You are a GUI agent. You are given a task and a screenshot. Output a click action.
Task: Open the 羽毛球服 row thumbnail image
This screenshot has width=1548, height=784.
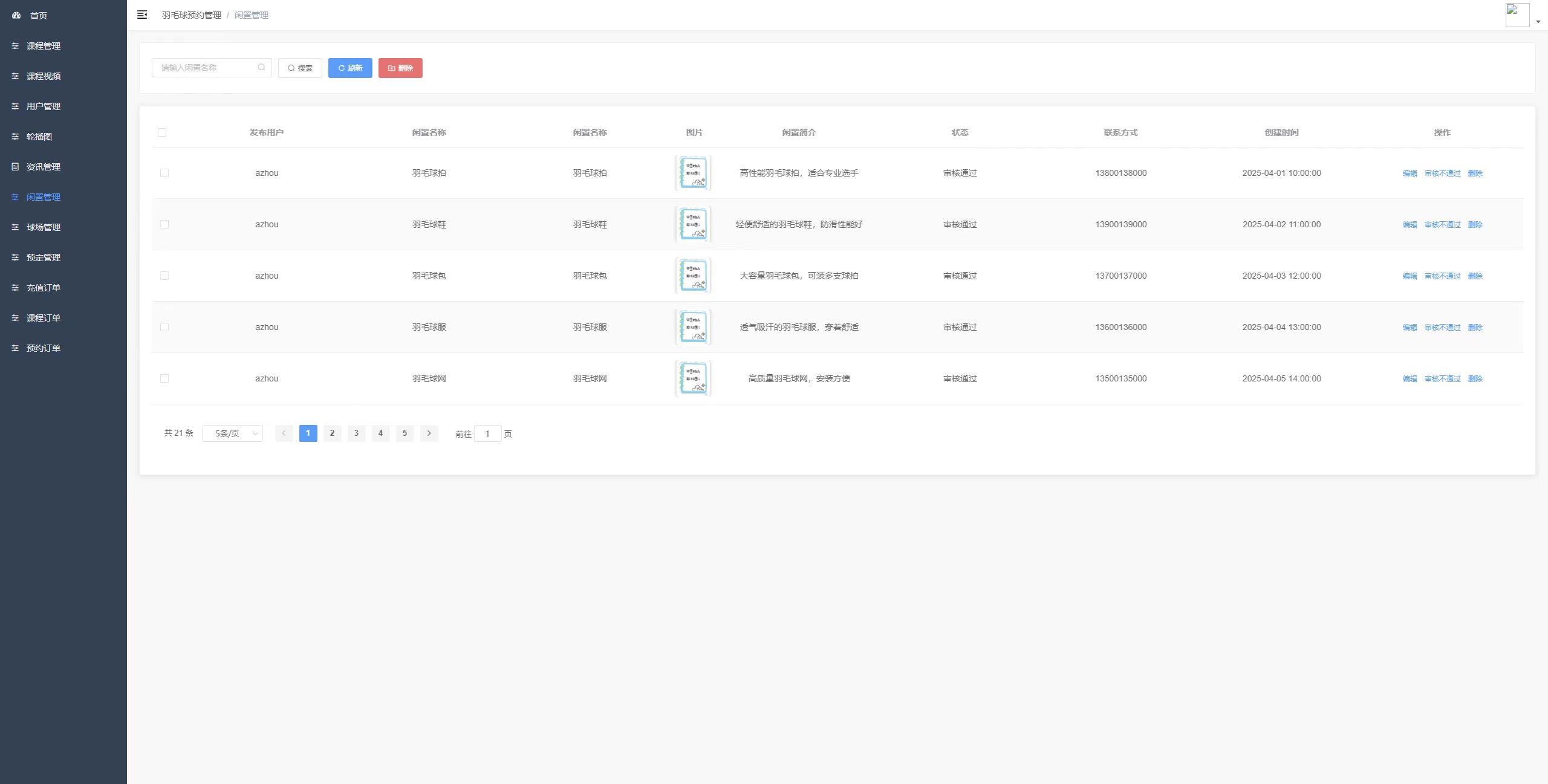[x=693, y=327]
